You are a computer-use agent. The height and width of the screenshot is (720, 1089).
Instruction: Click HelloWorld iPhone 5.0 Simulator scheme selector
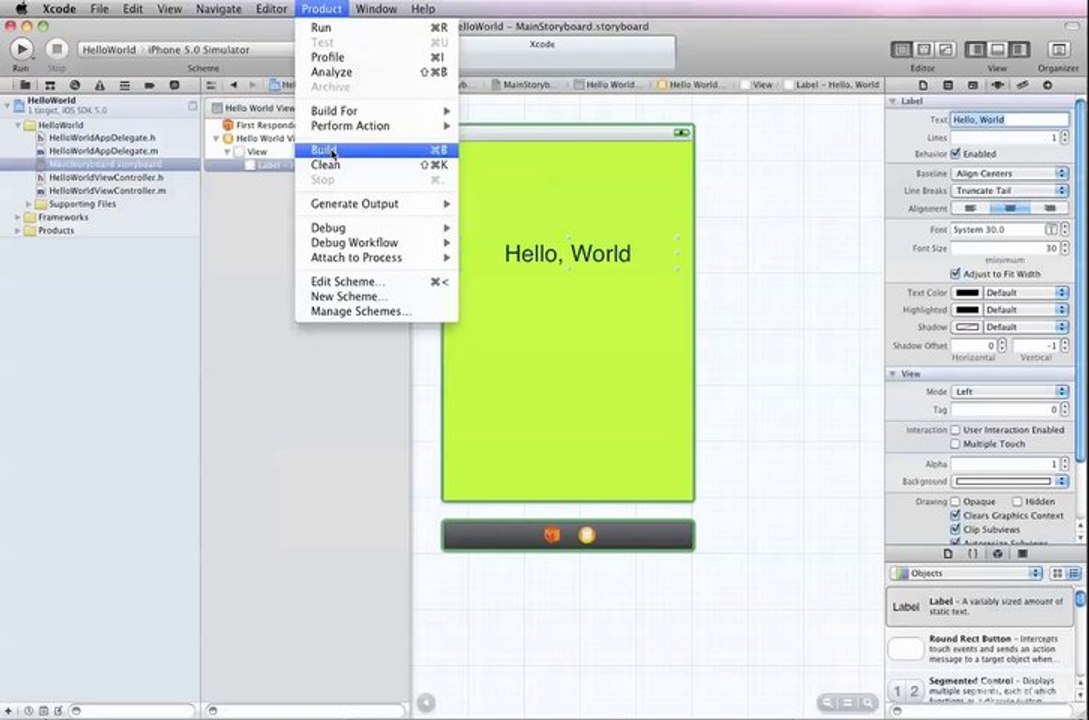(x=185, y=50)
